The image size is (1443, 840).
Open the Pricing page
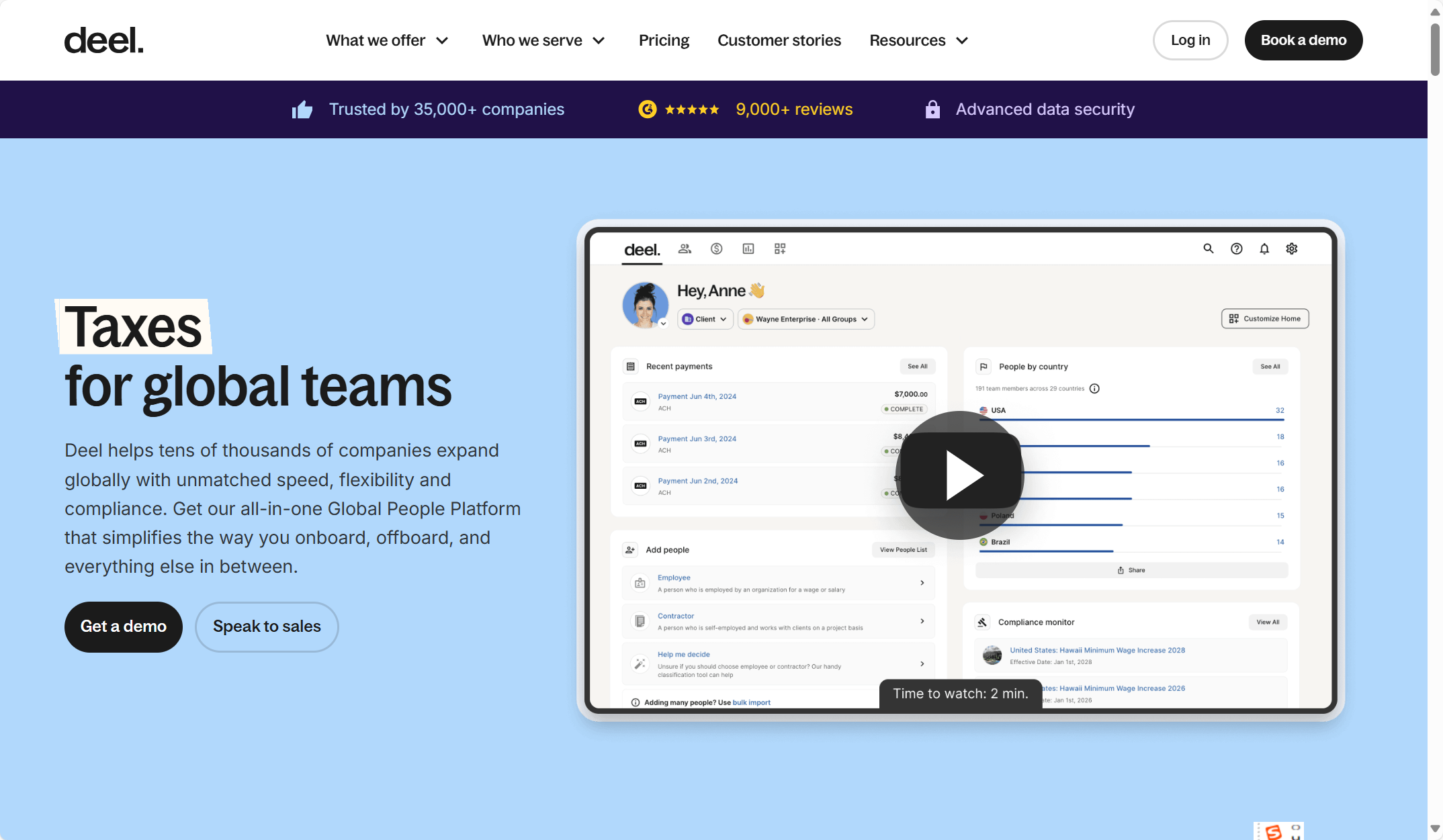coord(664,40)
